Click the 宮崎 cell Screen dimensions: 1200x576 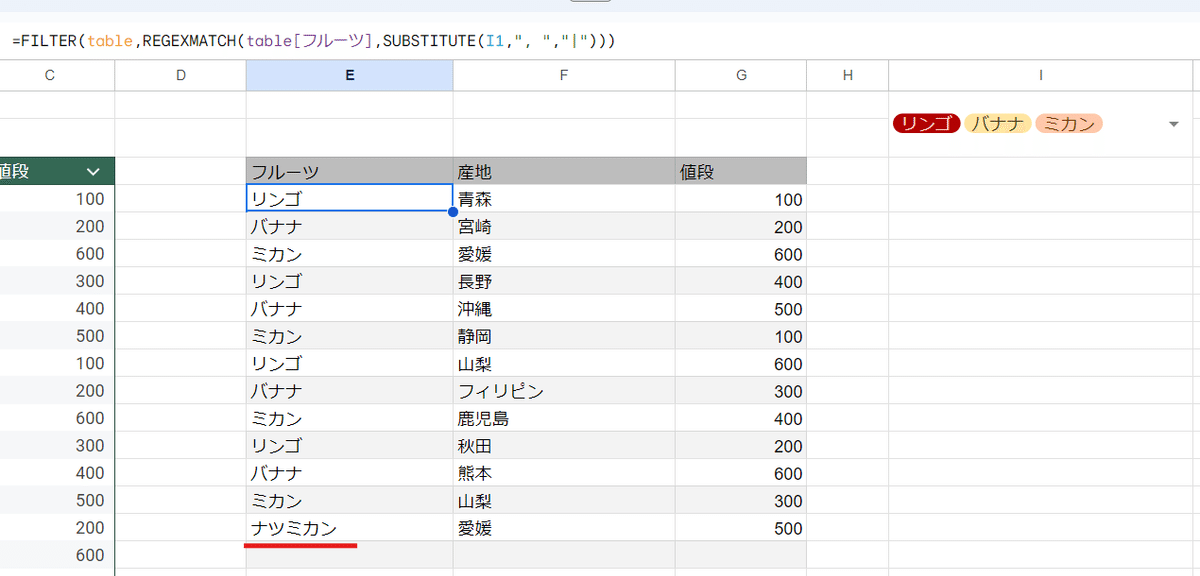564,226
